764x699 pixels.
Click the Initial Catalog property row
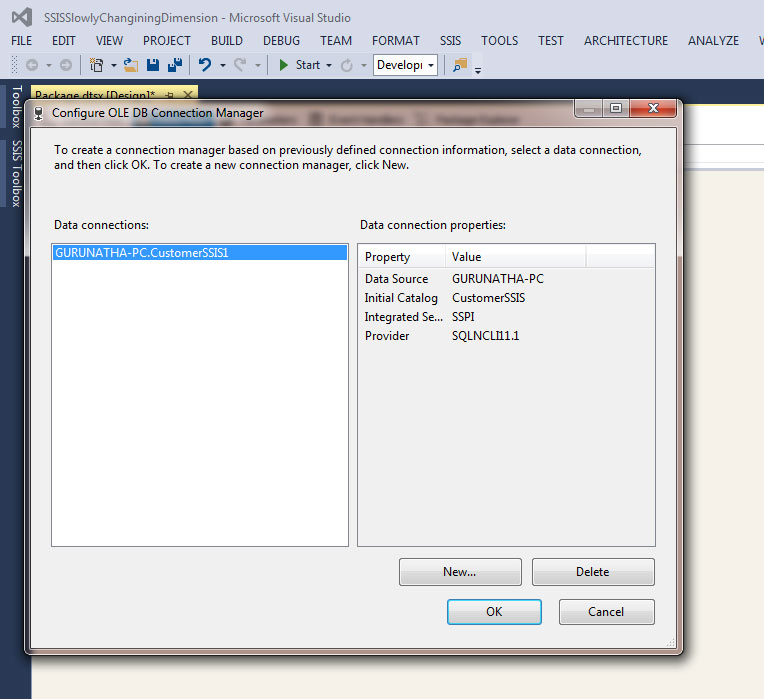[x=506, y=298]
